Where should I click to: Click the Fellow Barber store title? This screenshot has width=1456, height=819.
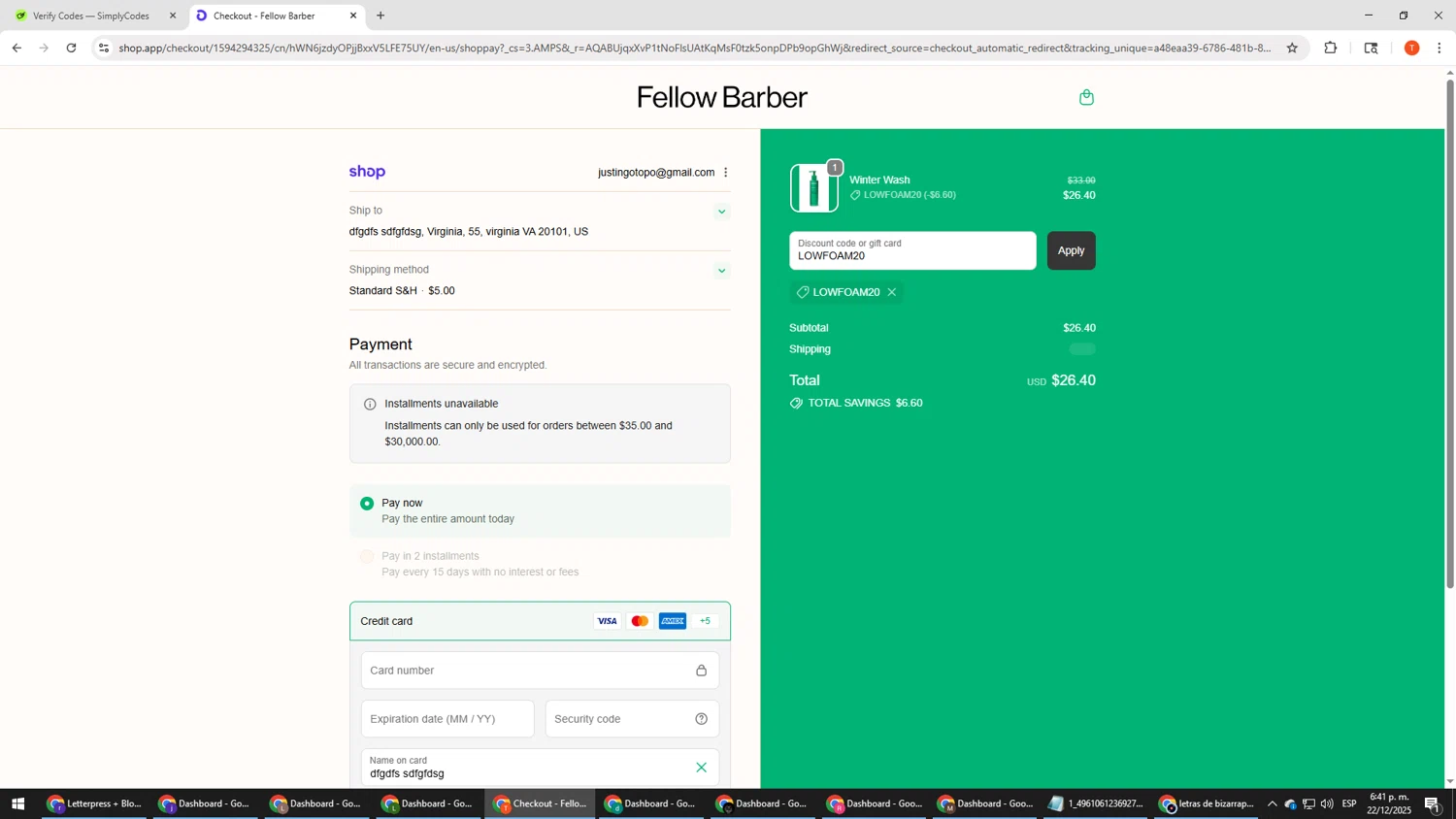pyautogui.click(x=721, y=97)
